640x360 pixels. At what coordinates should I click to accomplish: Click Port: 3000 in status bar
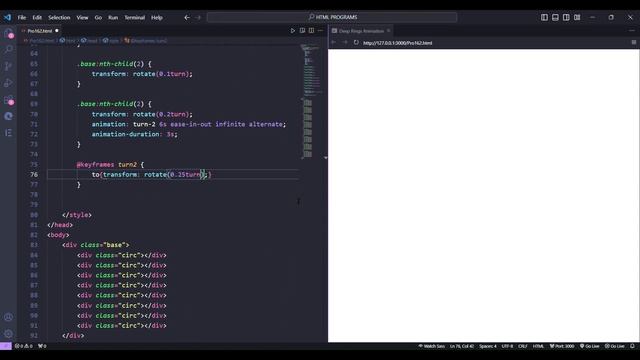tap(562, 346)
